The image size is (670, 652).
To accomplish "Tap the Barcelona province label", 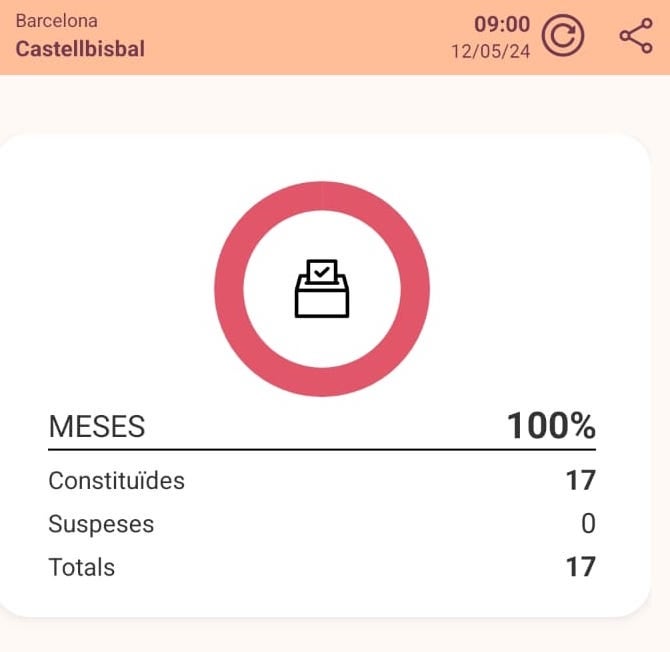I will click(57, 21).
